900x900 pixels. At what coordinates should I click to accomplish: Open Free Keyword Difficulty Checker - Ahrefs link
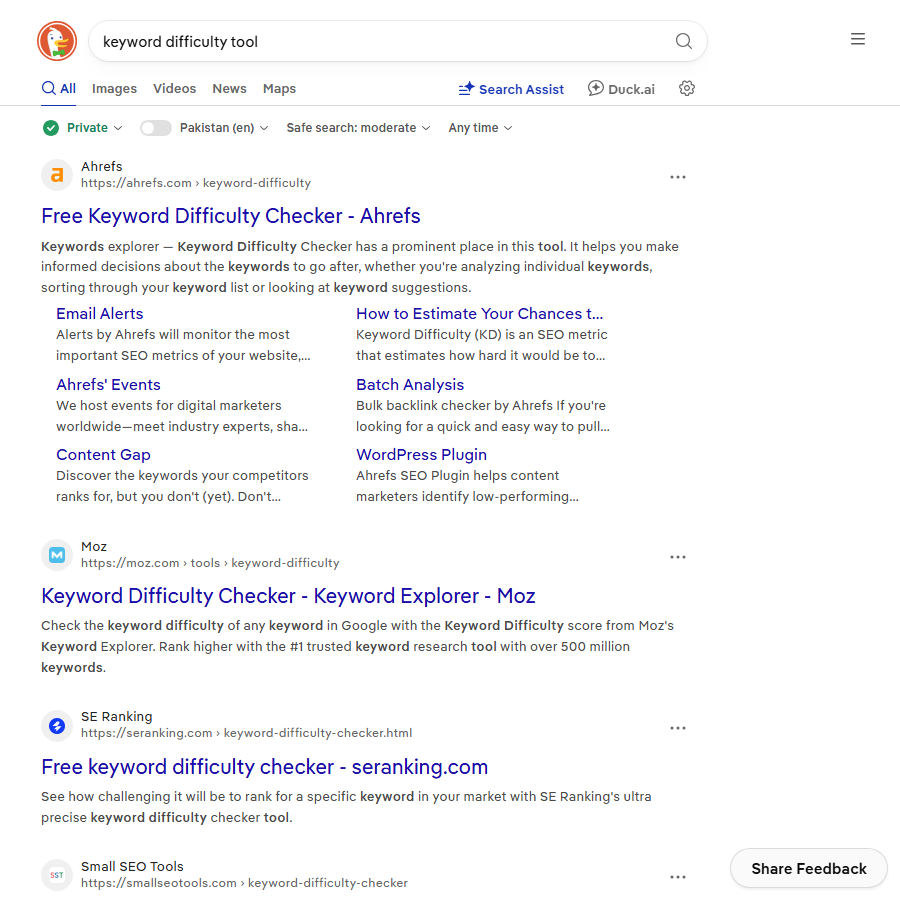pyautogui.click(x=231, y=216)
